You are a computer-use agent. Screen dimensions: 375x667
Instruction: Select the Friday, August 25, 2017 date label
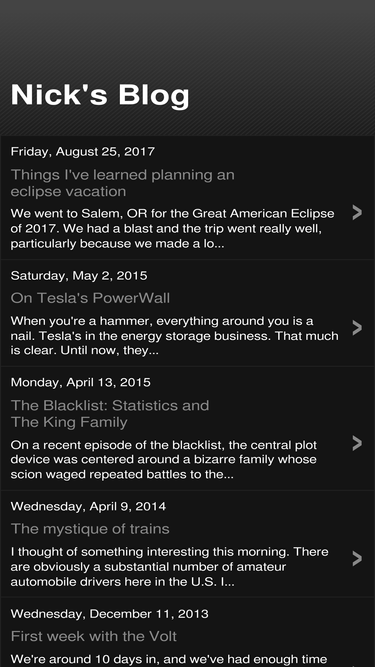[82, 151]
